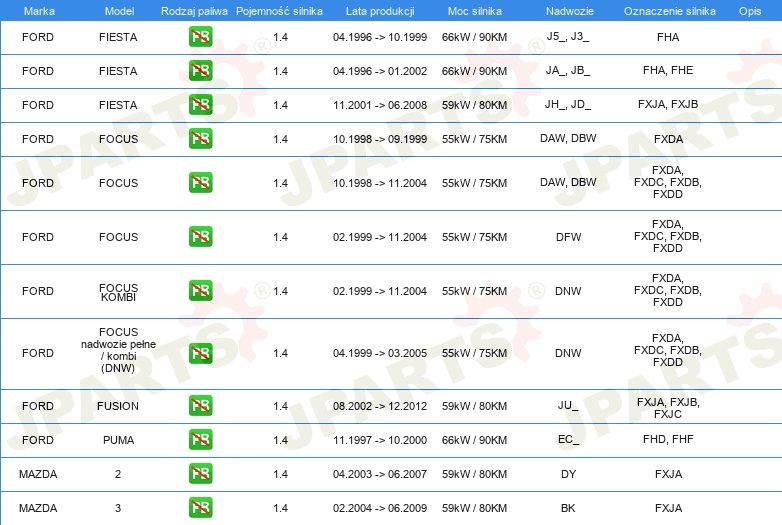This screenshot has width=782, height=525.
Task: Click the Opis column header
Action: 750,11
